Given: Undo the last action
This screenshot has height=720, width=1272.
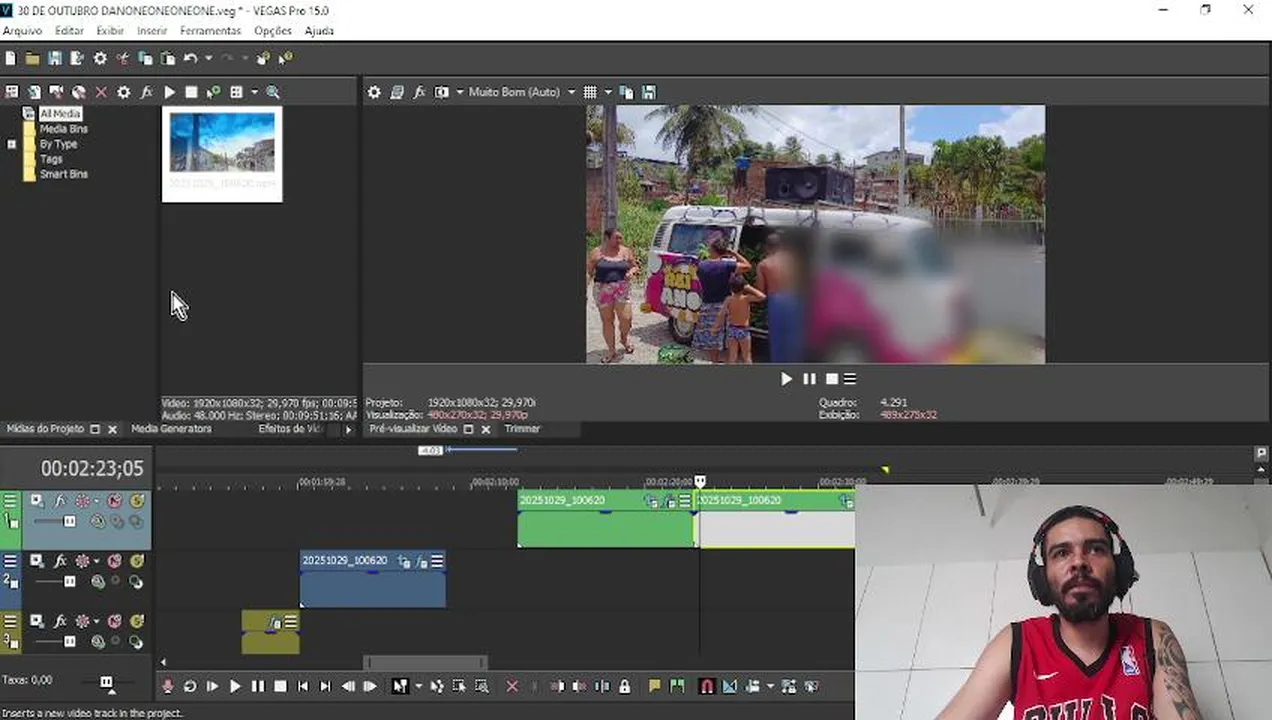Looking at the screenshot, I should [190, 59].
